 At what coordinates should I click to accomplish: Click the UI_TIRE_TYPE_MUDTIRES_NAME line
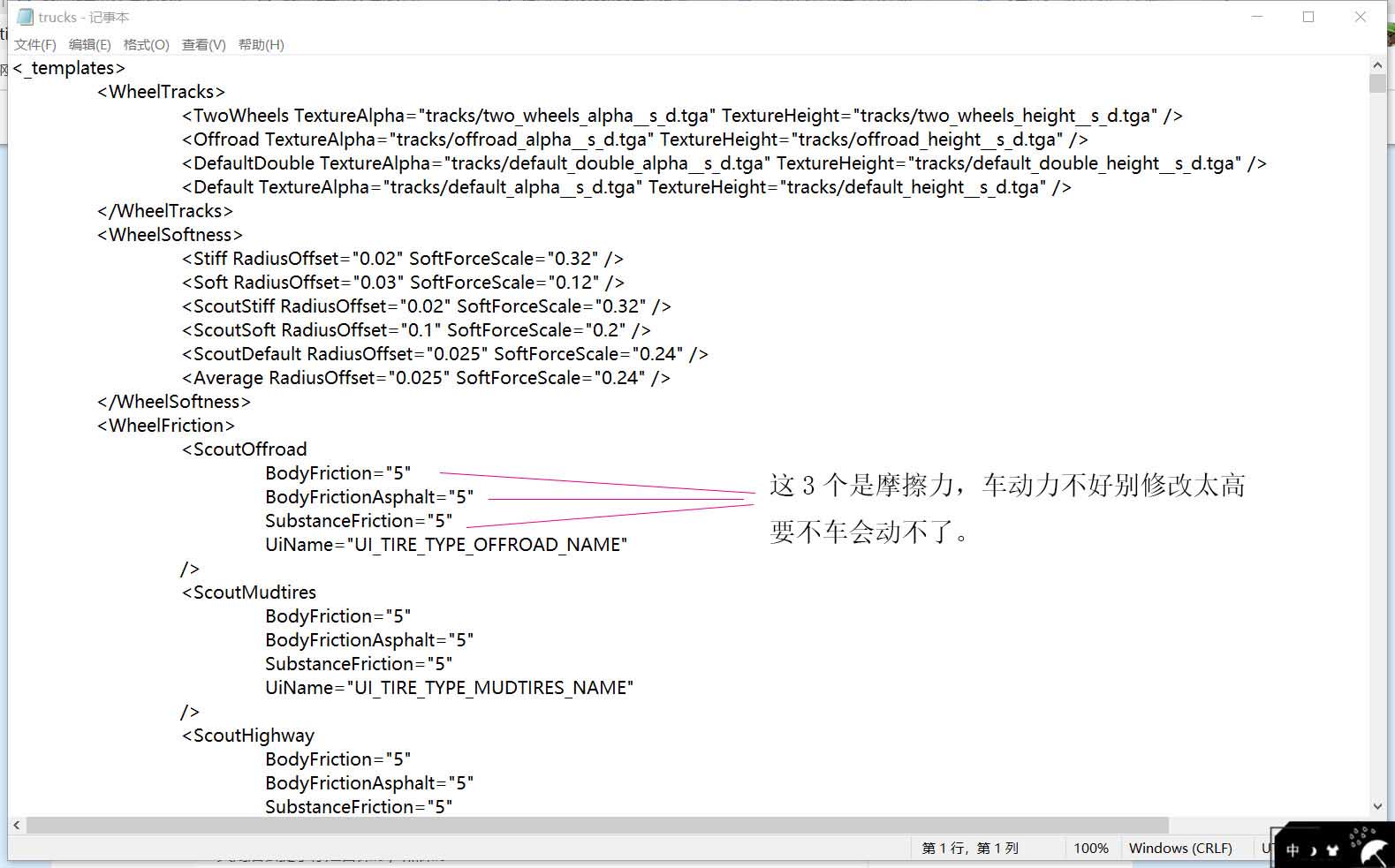pyautogui.click(x=450, y=688)
